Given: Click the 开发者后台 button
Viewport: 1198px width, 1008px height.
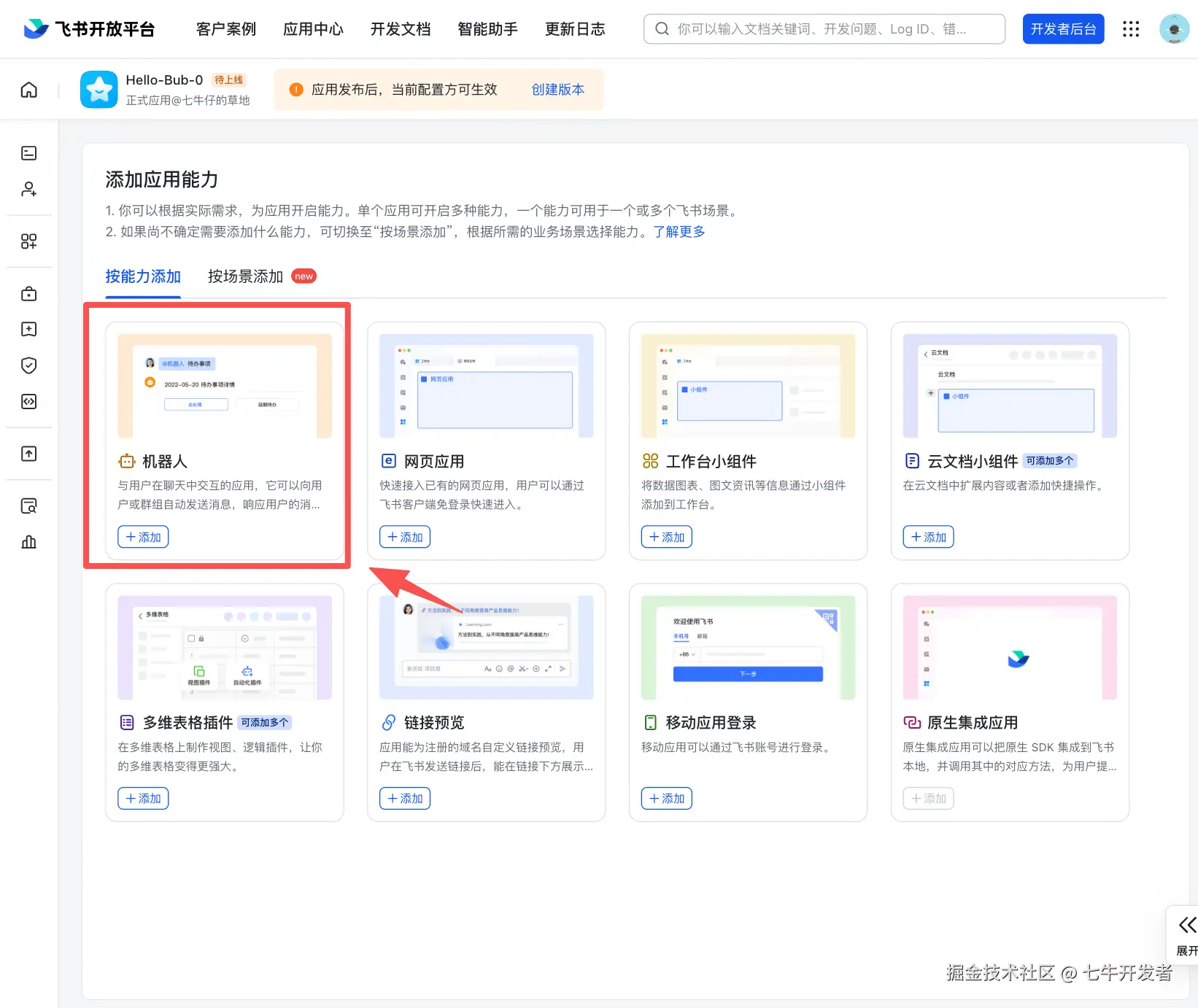Looking at the screenshot, I should click(1063, 29).
